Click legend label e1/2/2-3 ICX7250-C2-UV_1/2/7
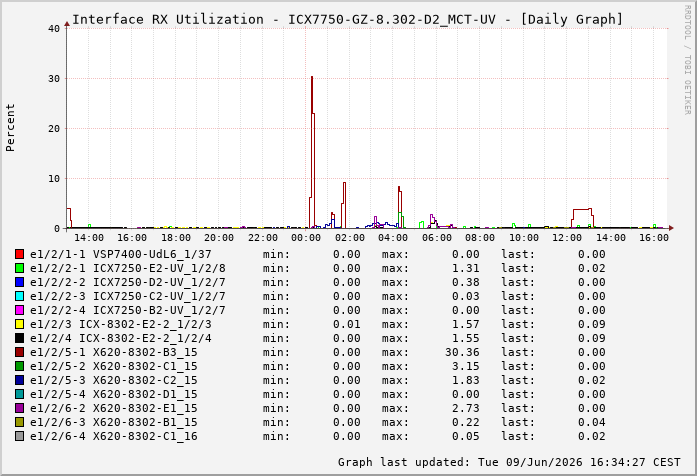 point(128,296)
